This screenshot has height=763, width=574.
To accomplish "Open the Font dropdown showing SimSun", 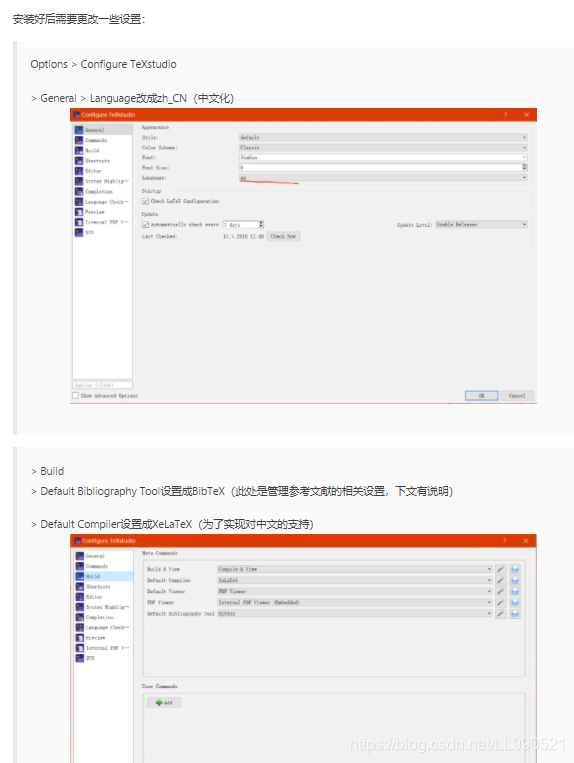I will 383,158.
